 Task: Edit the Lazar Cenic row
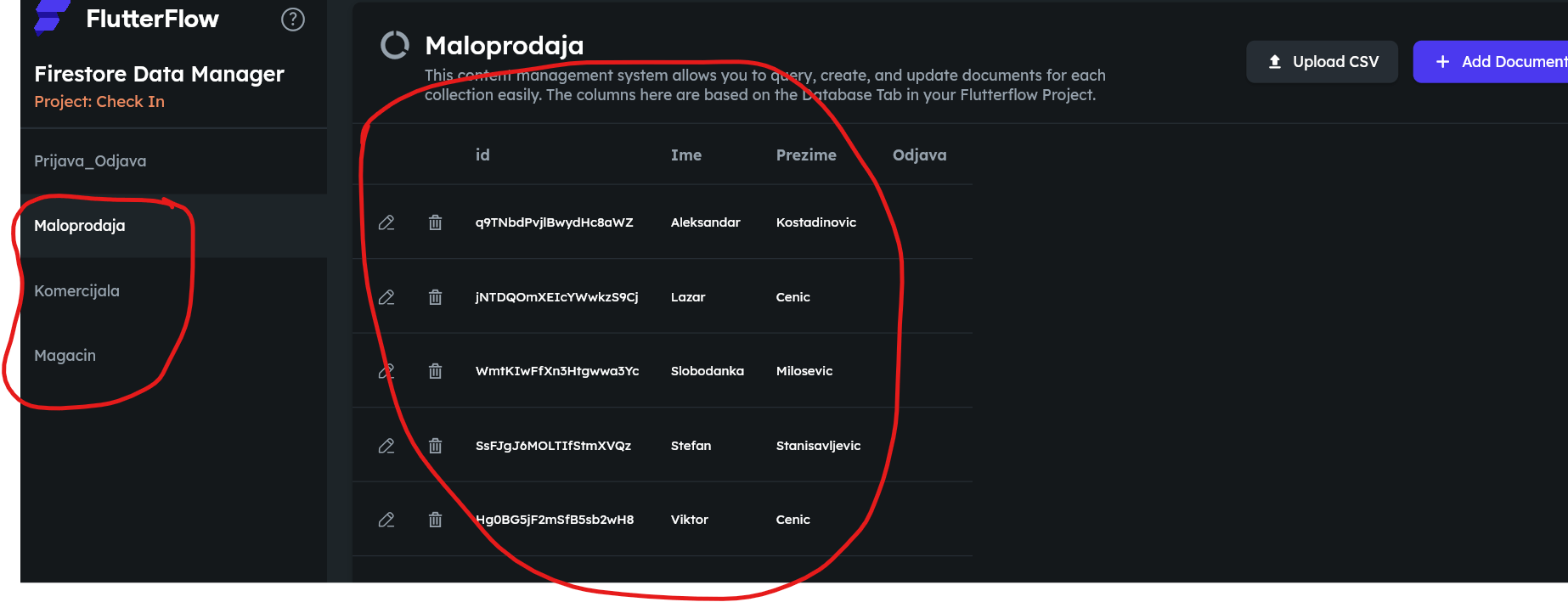[386, 297]
